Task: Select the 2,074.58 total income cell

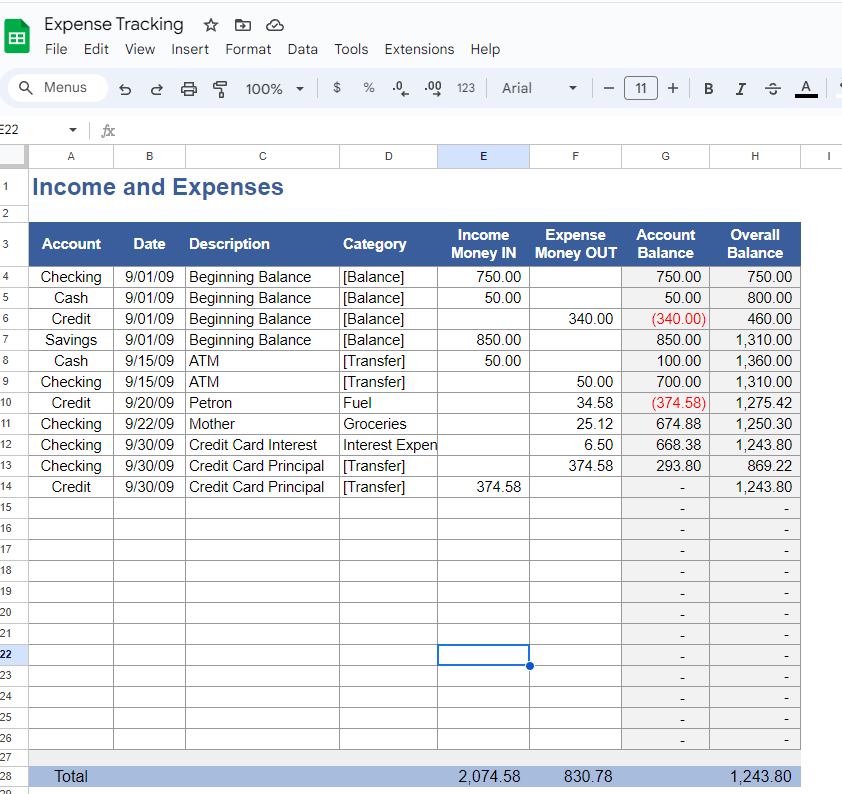Action: (483, 776)
